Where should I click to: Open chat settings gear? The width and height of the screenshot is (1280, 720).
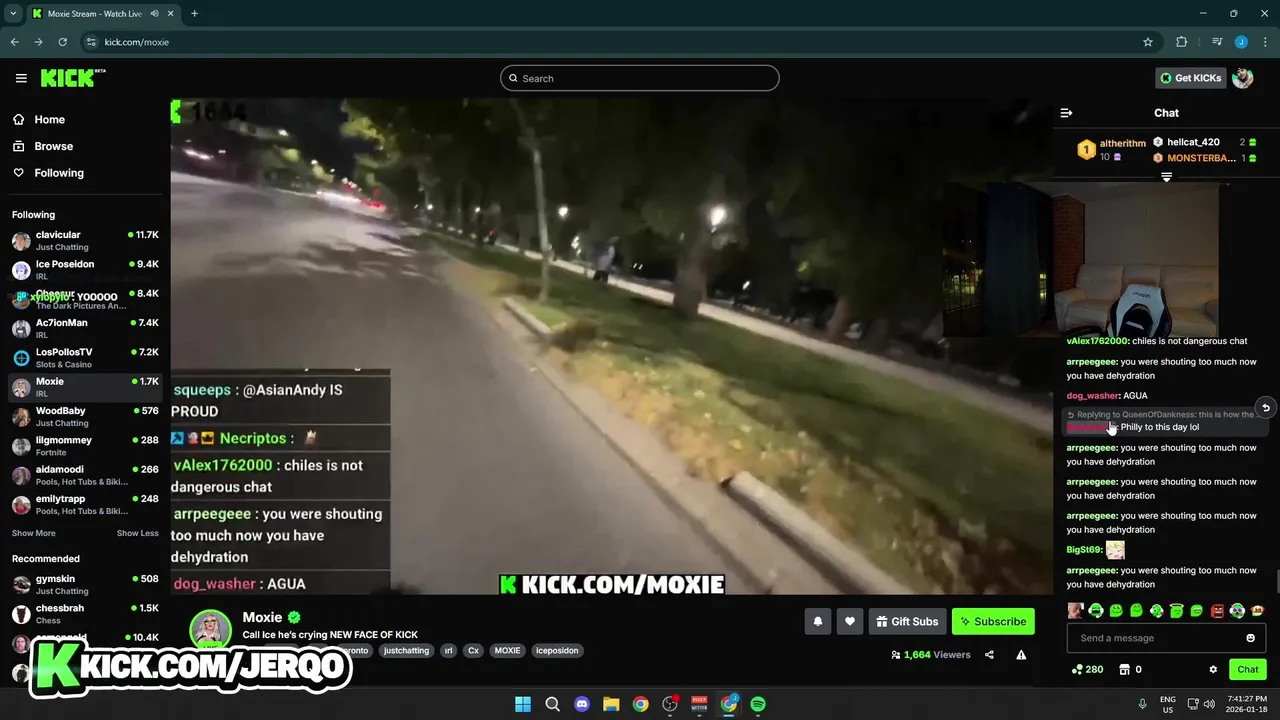pos(1213,669)
